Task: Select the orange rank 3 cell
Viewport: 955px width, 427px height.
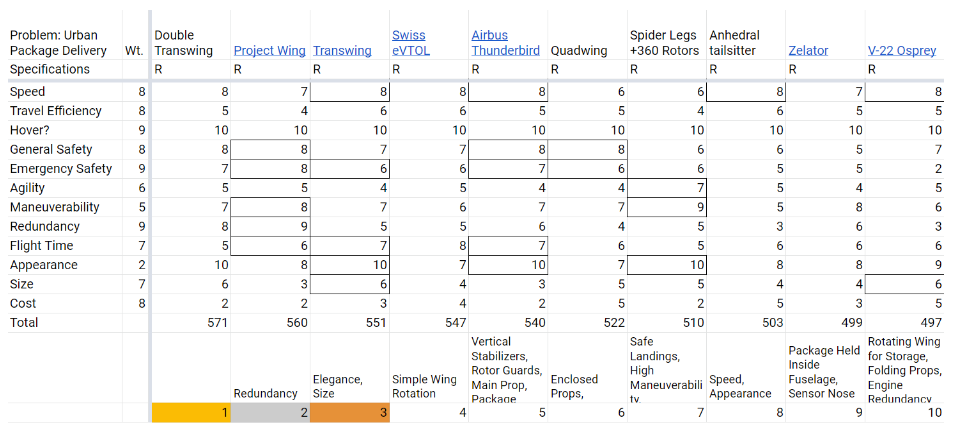Action: (349, 412)
